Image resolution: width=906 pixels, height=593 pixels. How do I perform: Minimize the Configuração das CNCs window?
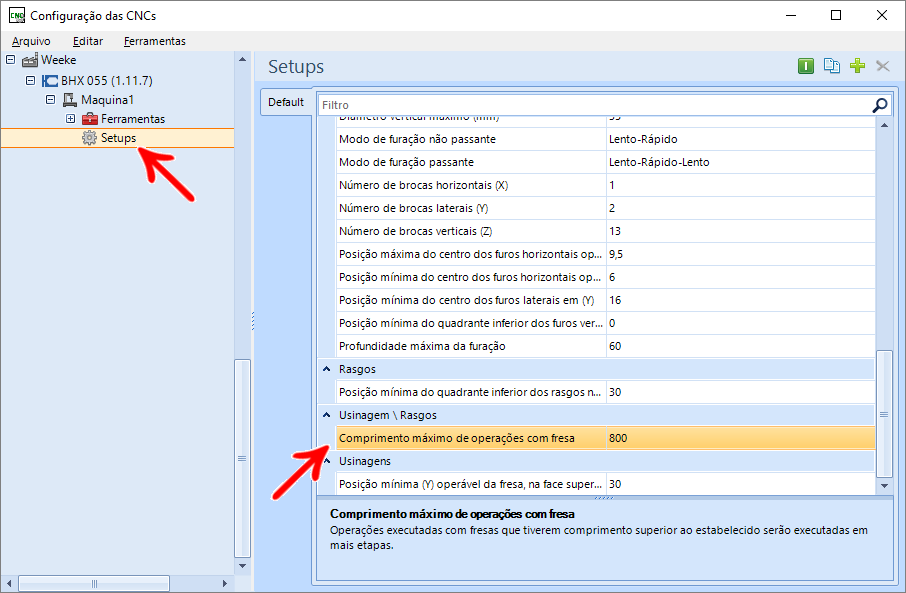[x=791, y=15]
